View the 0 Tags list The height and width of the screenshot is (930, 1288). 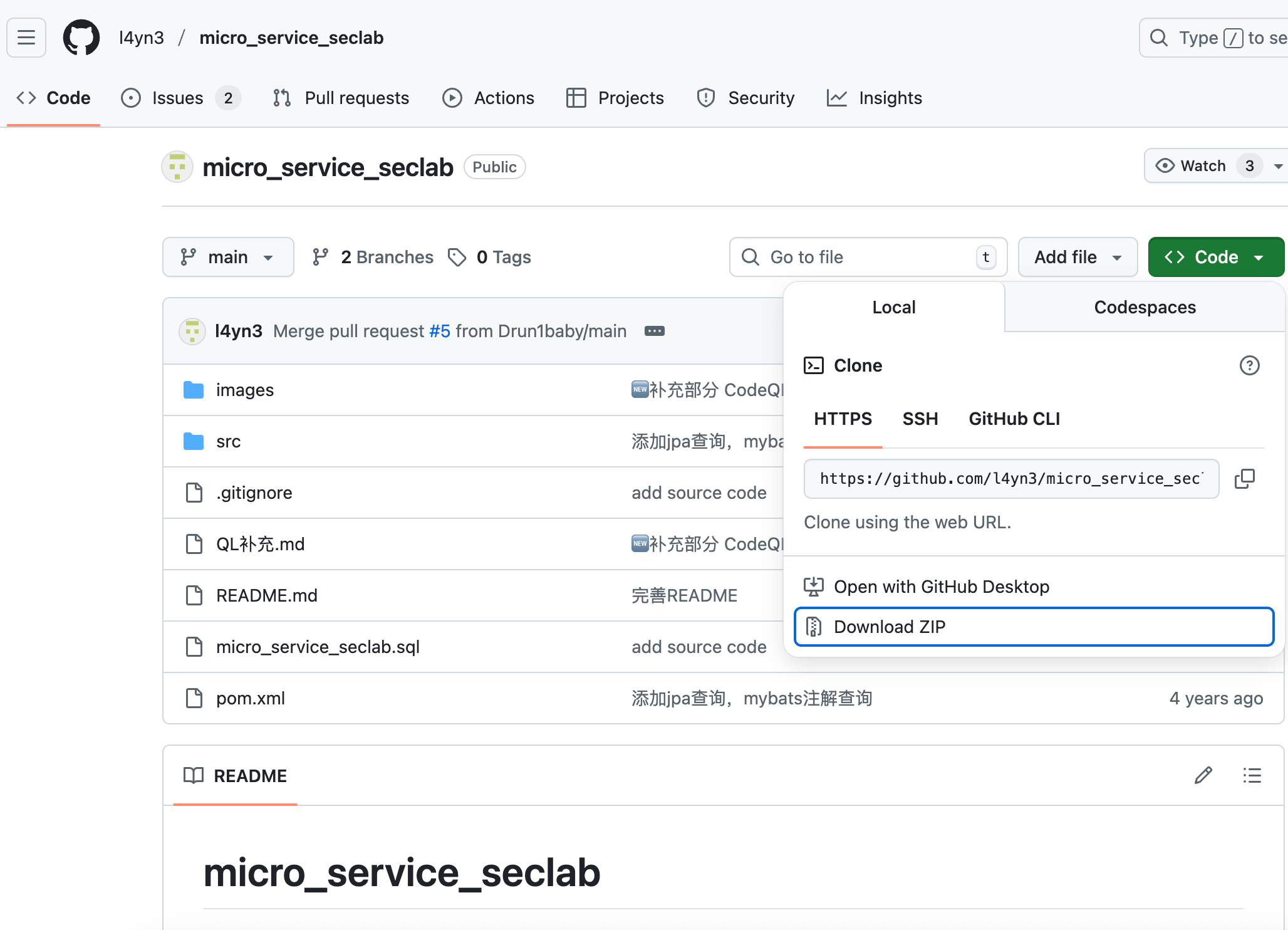[x=489, y=257]
